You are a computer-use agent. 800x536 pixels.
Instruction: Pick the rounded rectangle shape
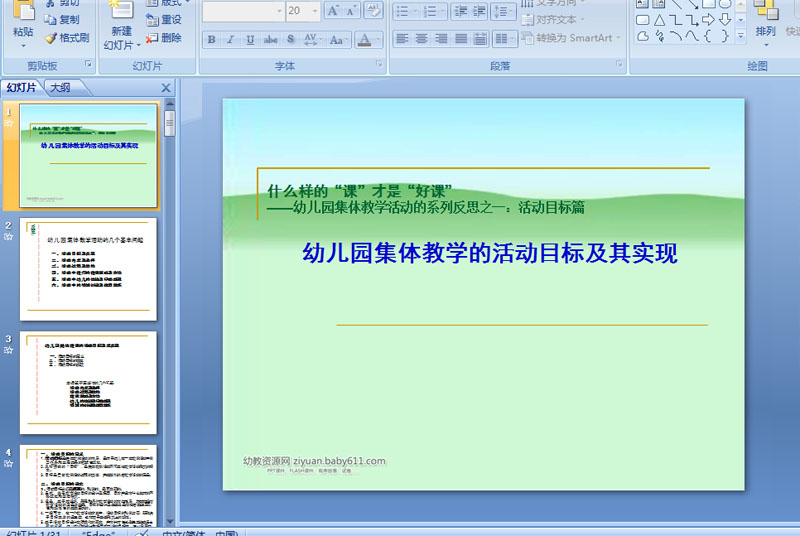click(x=643, y=20)
